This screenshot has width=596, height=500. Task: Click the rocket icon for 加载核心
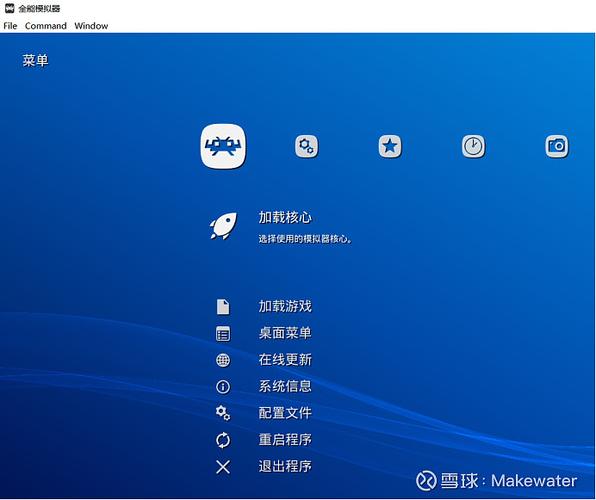coord(223,226)
